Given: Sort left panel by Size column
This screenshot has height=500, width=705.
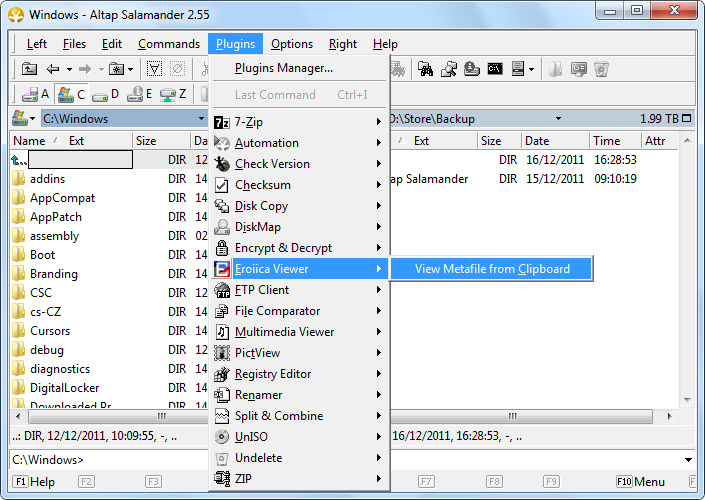Looking at the screenshot, I should pyautogui.click(x=161, y=141).
